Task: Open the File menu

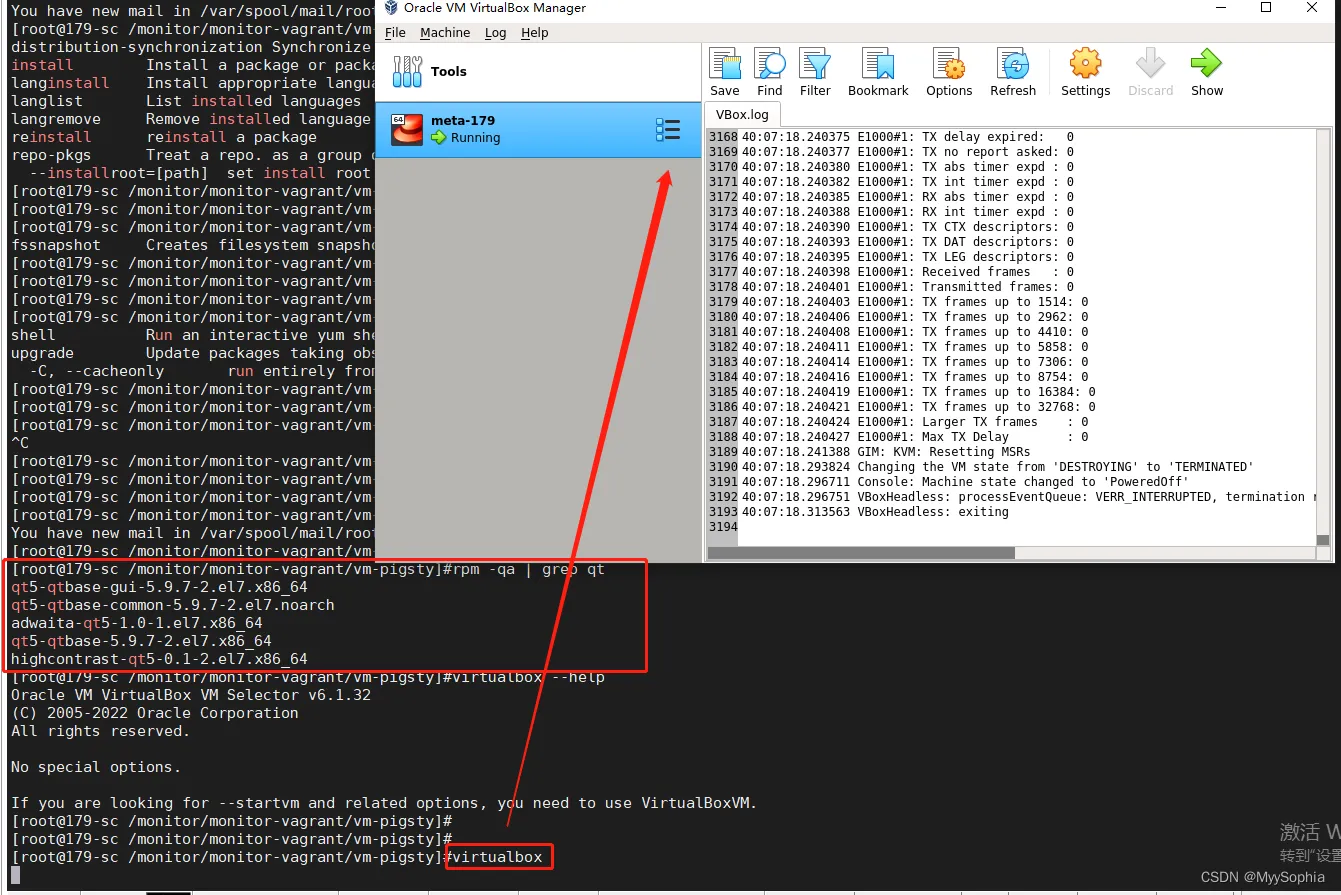Action: 396,32
